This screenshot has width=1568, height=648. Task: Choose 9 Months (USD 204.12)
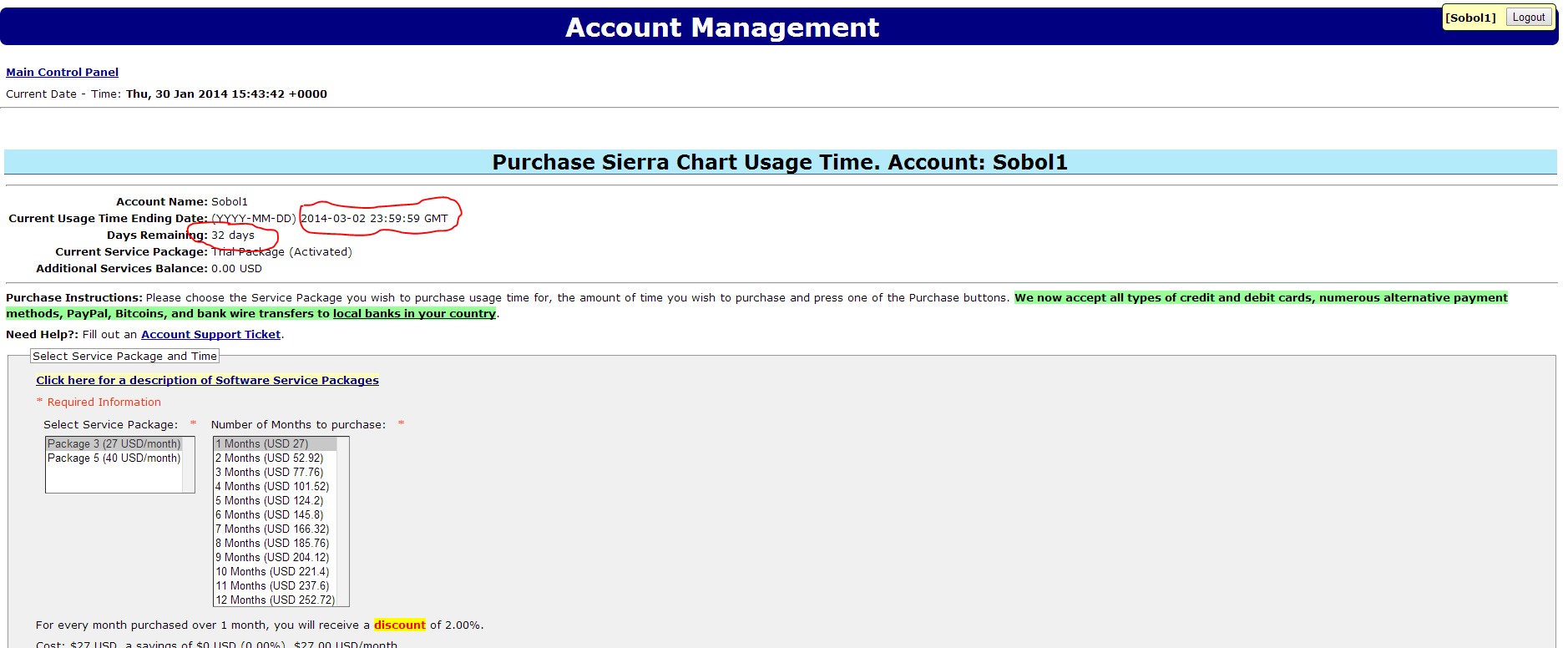click(275, 558)
